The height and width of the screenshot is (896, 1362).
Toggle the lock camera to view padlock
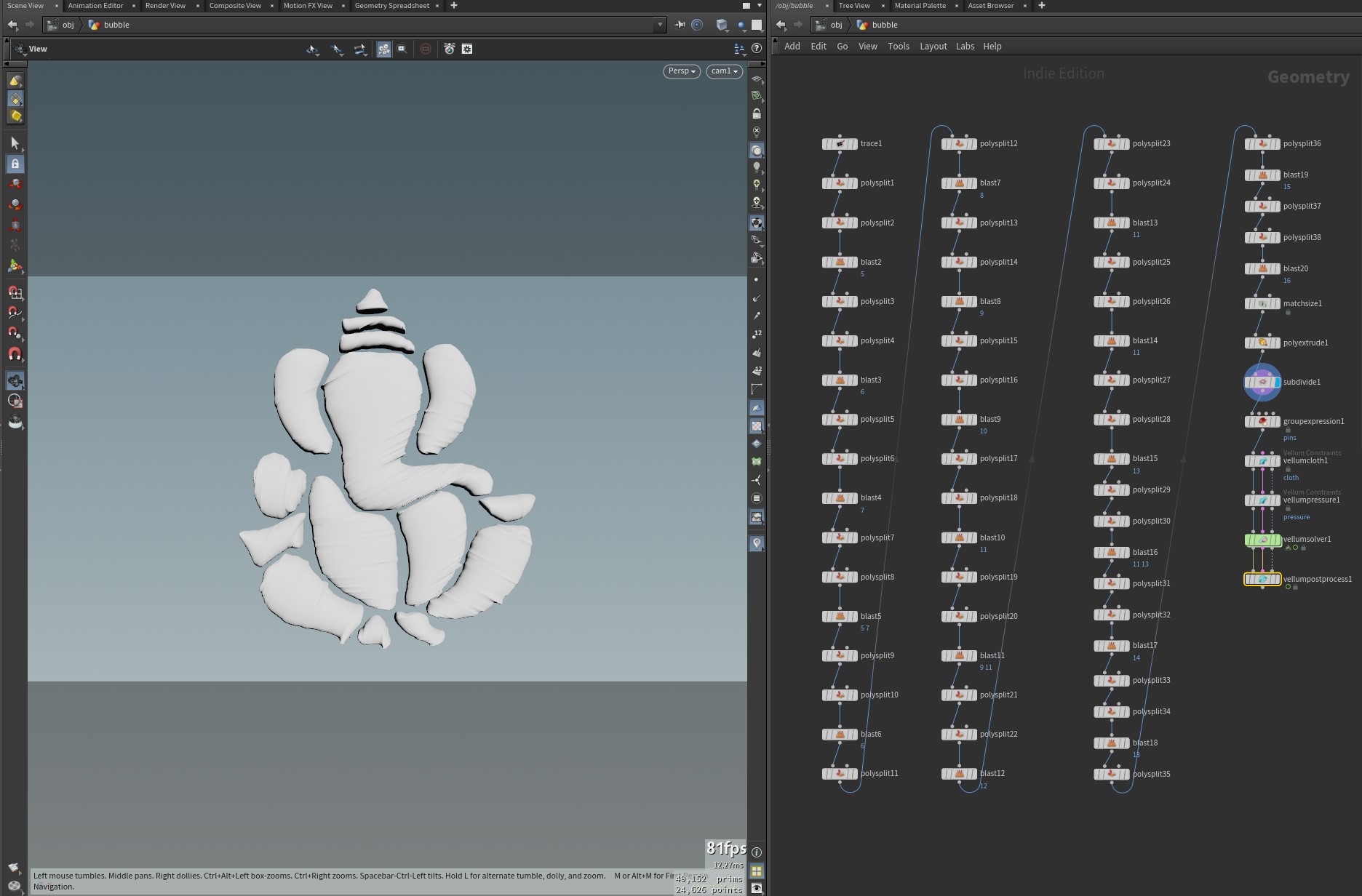(757, 113)
